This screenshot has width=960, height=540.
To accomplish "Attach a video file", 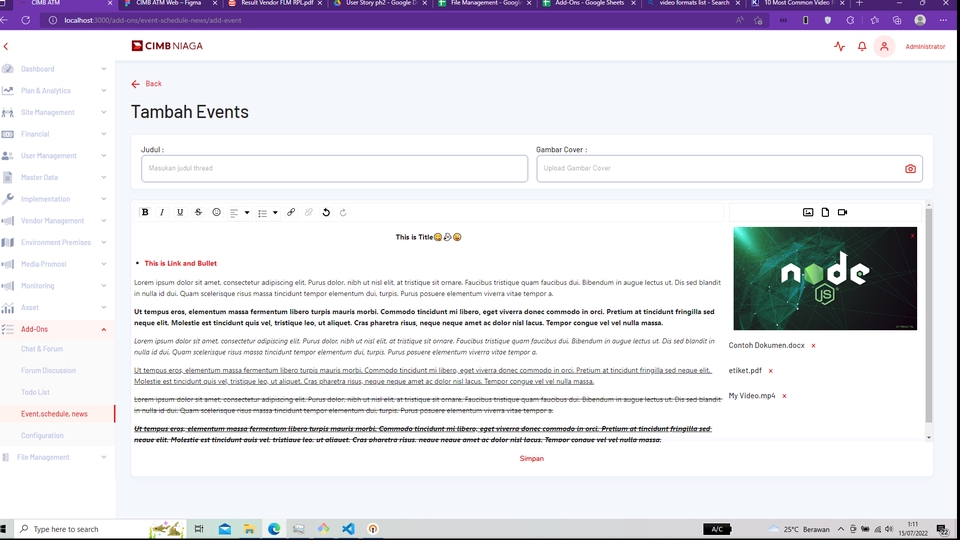I will coord(842,212).
